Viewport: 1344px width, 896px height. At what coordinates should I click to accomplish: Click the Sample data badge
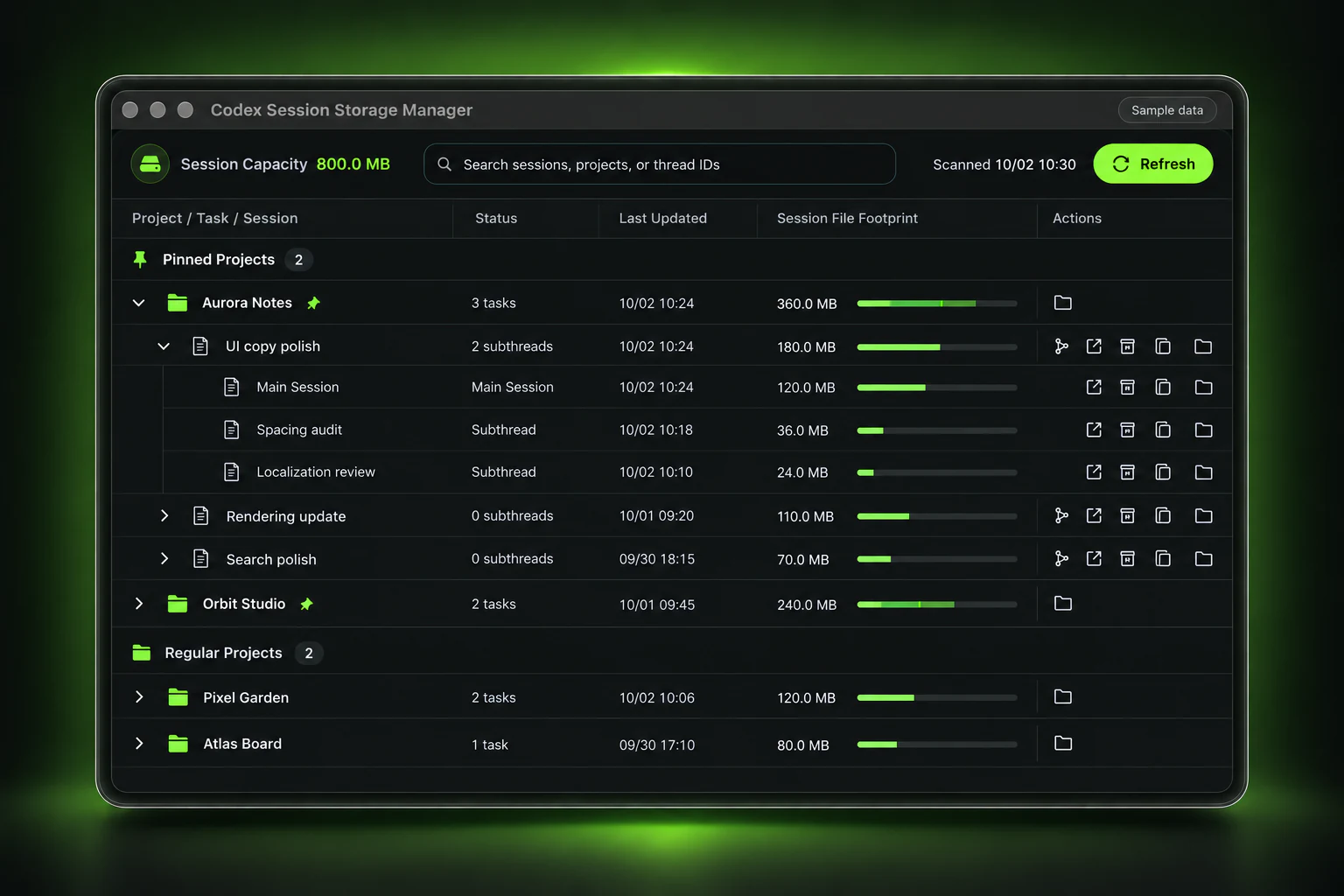pos(1167,110)
